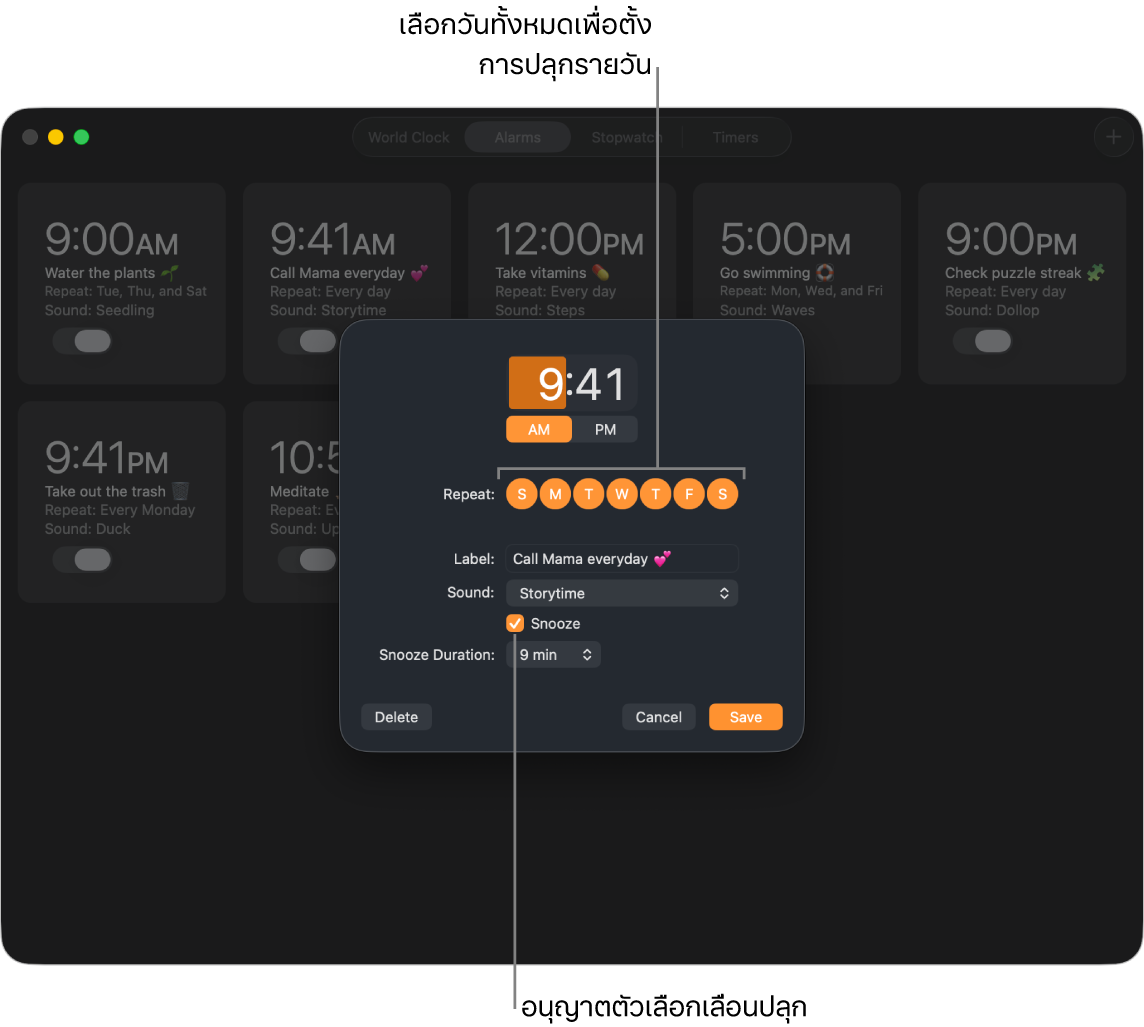Viewport: 1144px width, 1027px height.
Task: Toggle the Meditate alarm switch
Action: (307, 559)
